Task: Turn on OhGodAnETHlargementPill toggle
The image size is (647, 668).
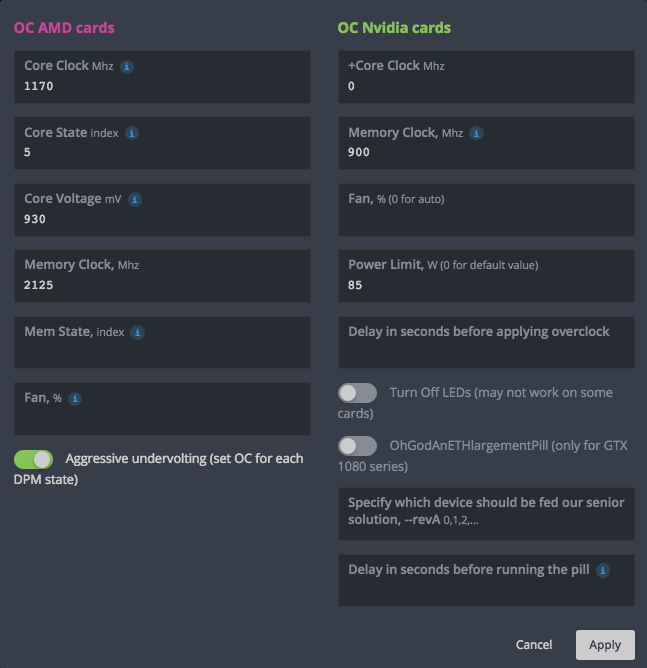Action: click(x=357, y=446)
